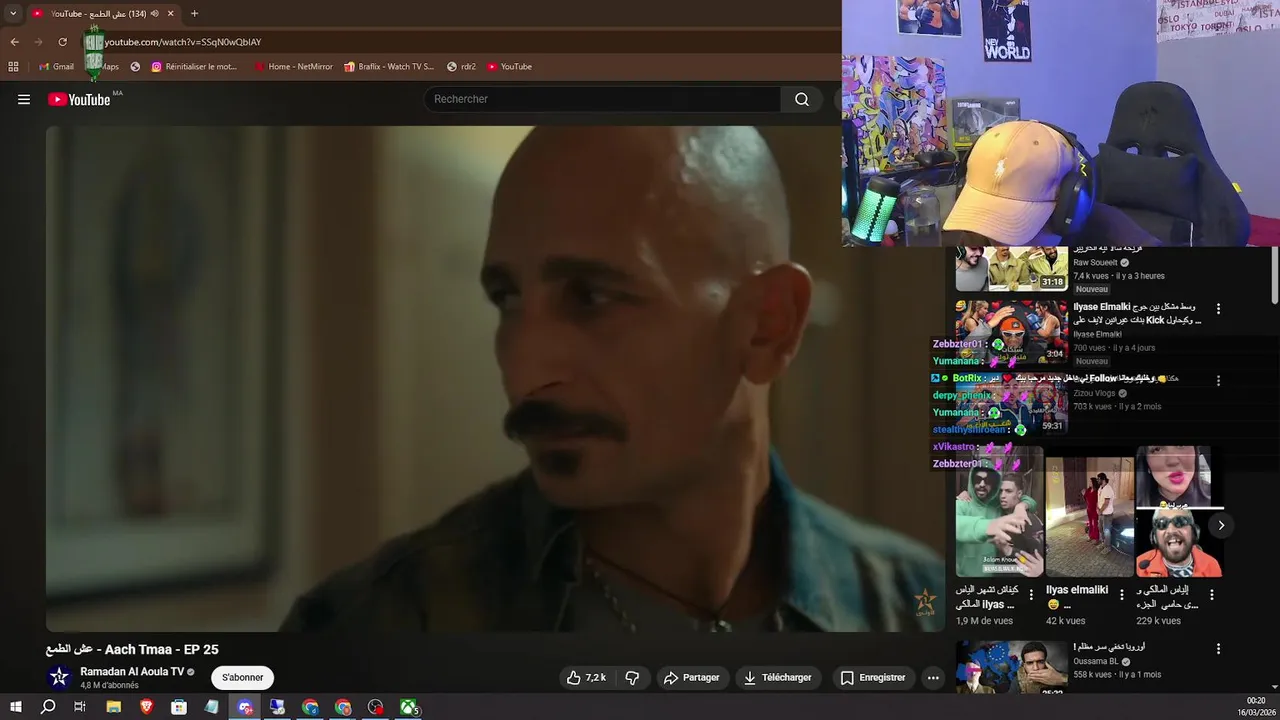Open Windows taskbar search
Image resolution: width=1280 pixels, height=720 pixels.
click(48, 707)
